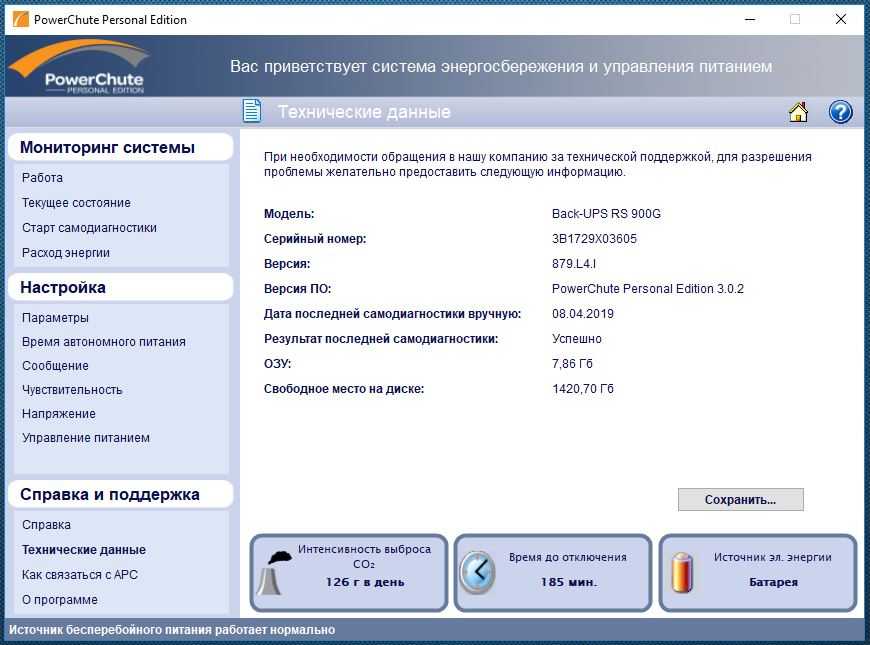Open Работа in system monitoring

42,178
